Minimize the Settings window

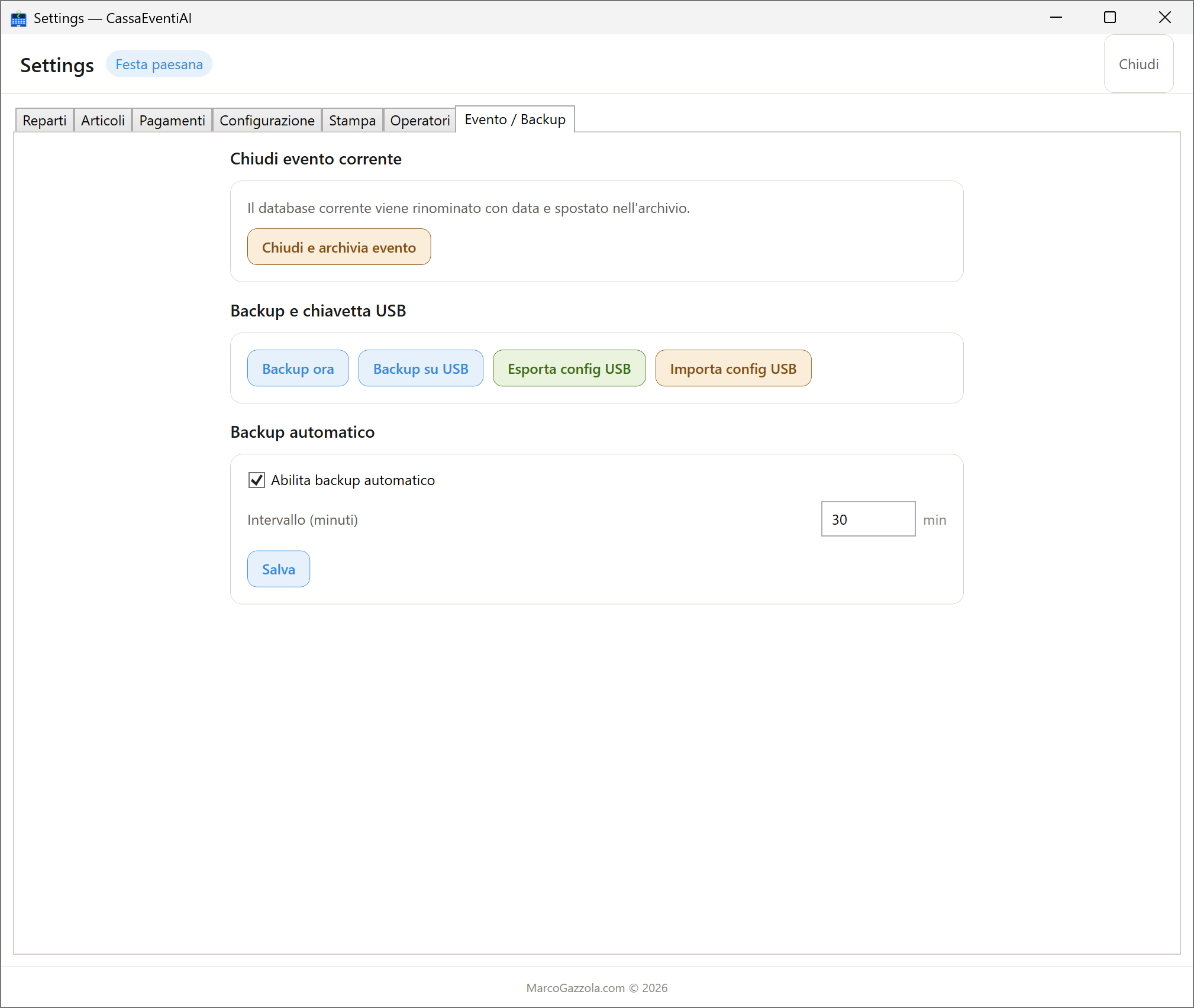pyautogui.click(x=1056, y=18)
